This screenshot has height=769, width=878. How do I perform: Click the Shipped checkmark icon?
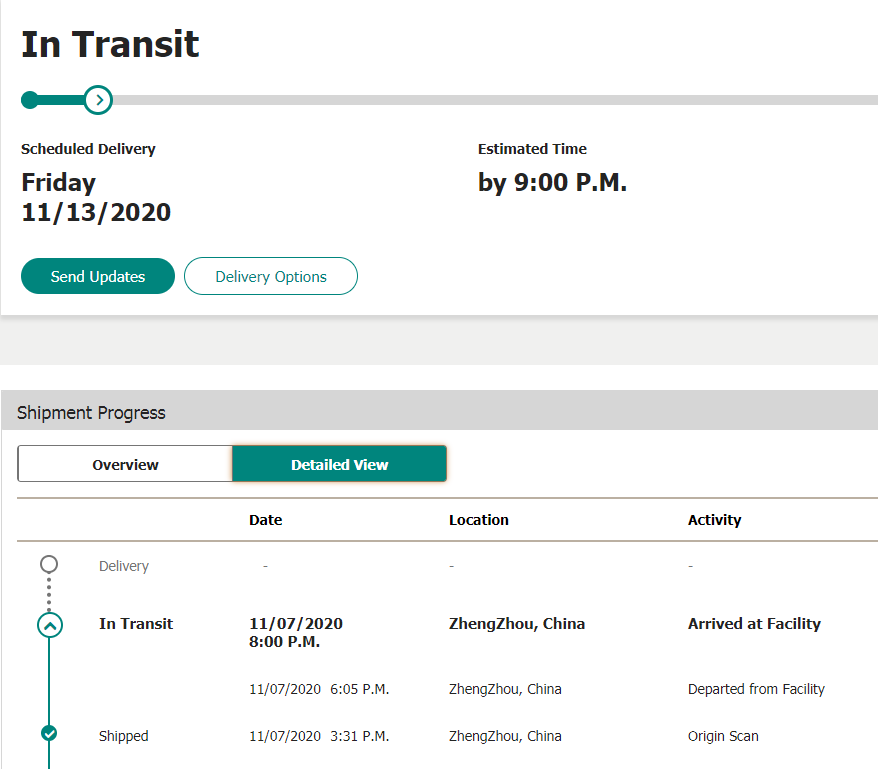point(49,733)
